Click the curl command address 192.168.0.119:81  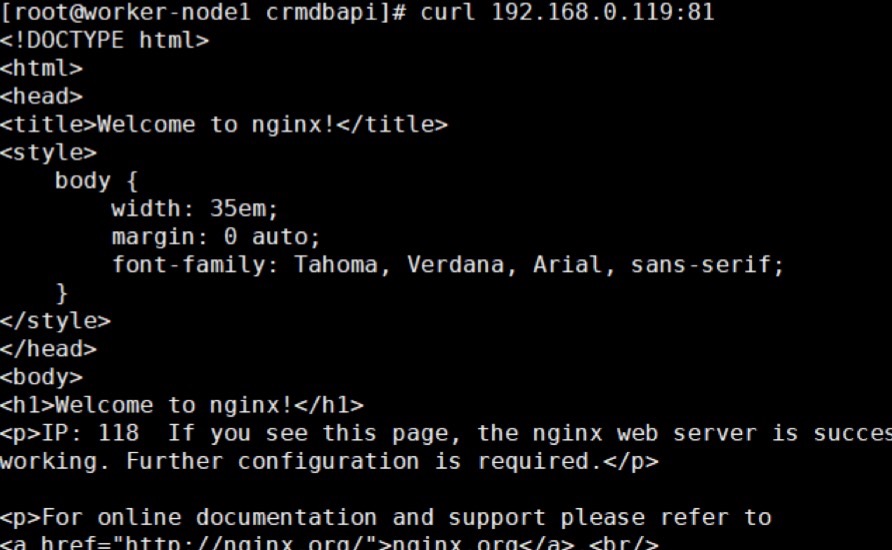[589, 13]
